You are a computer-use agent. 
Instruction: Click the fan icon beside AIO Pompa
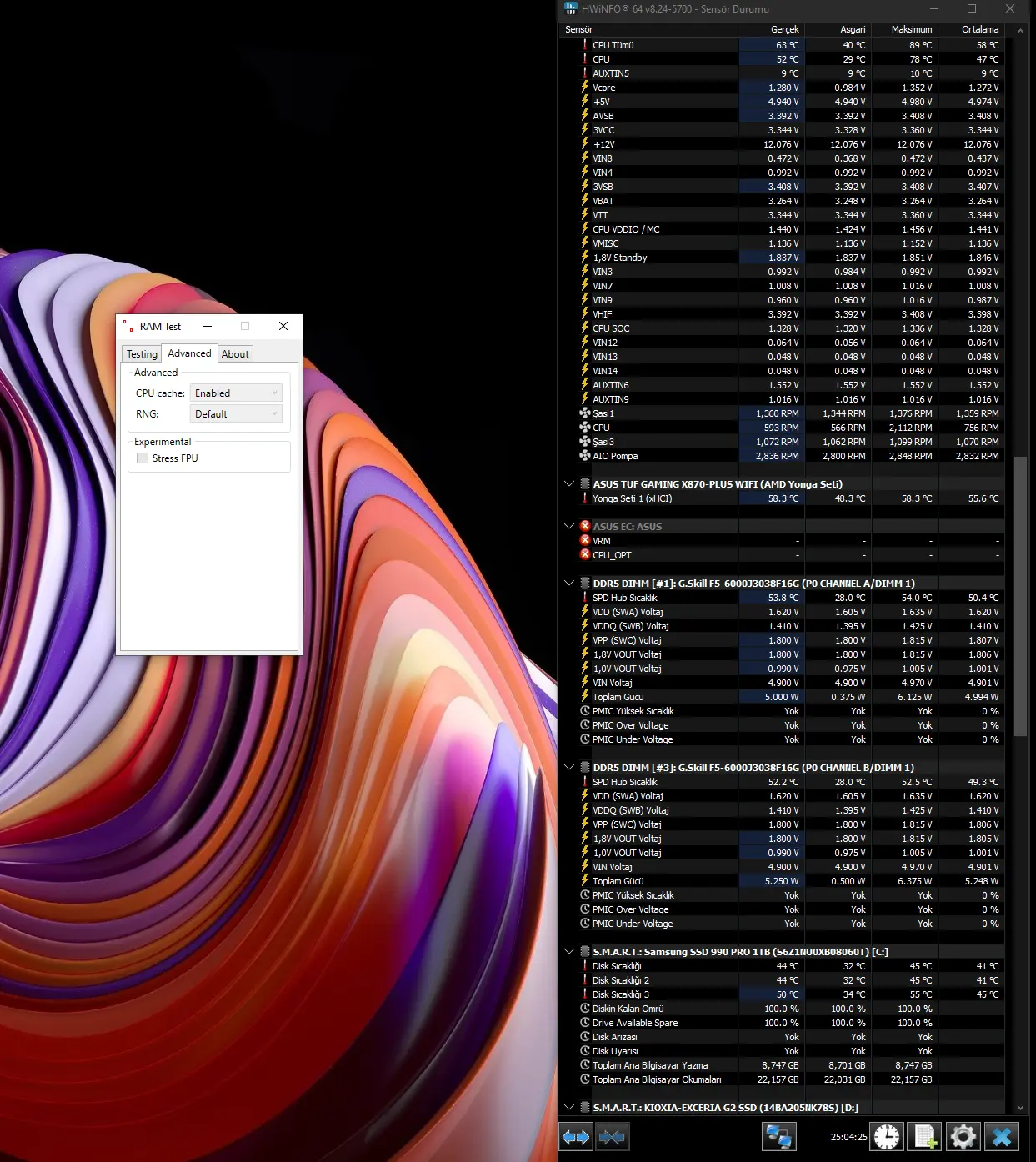click(x=585, y=456)
